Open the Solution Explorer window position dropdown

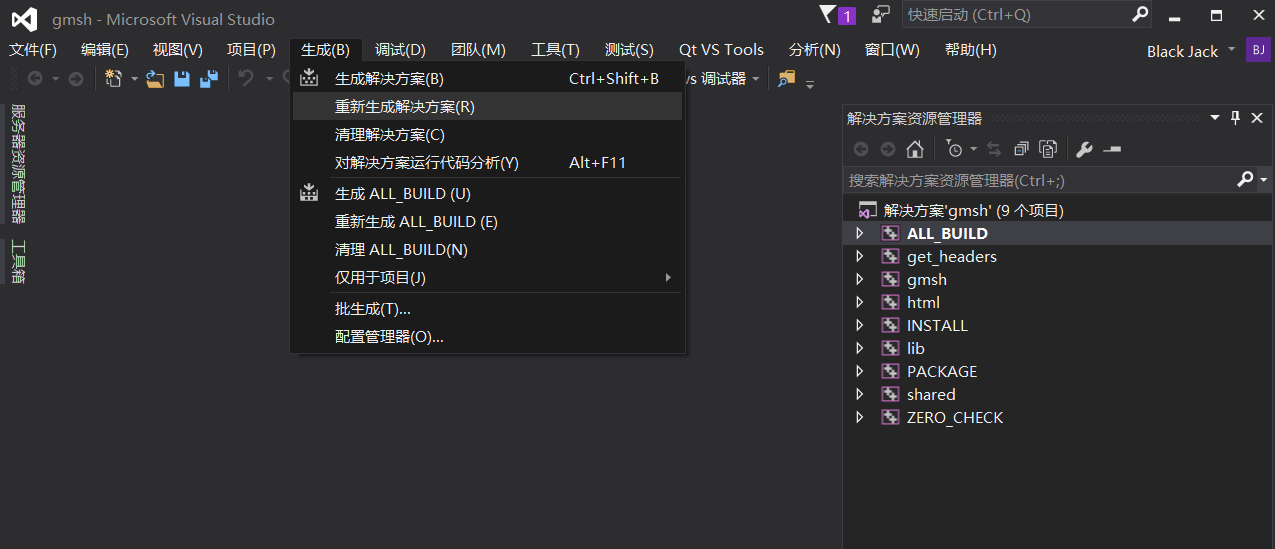[1215, 118]
